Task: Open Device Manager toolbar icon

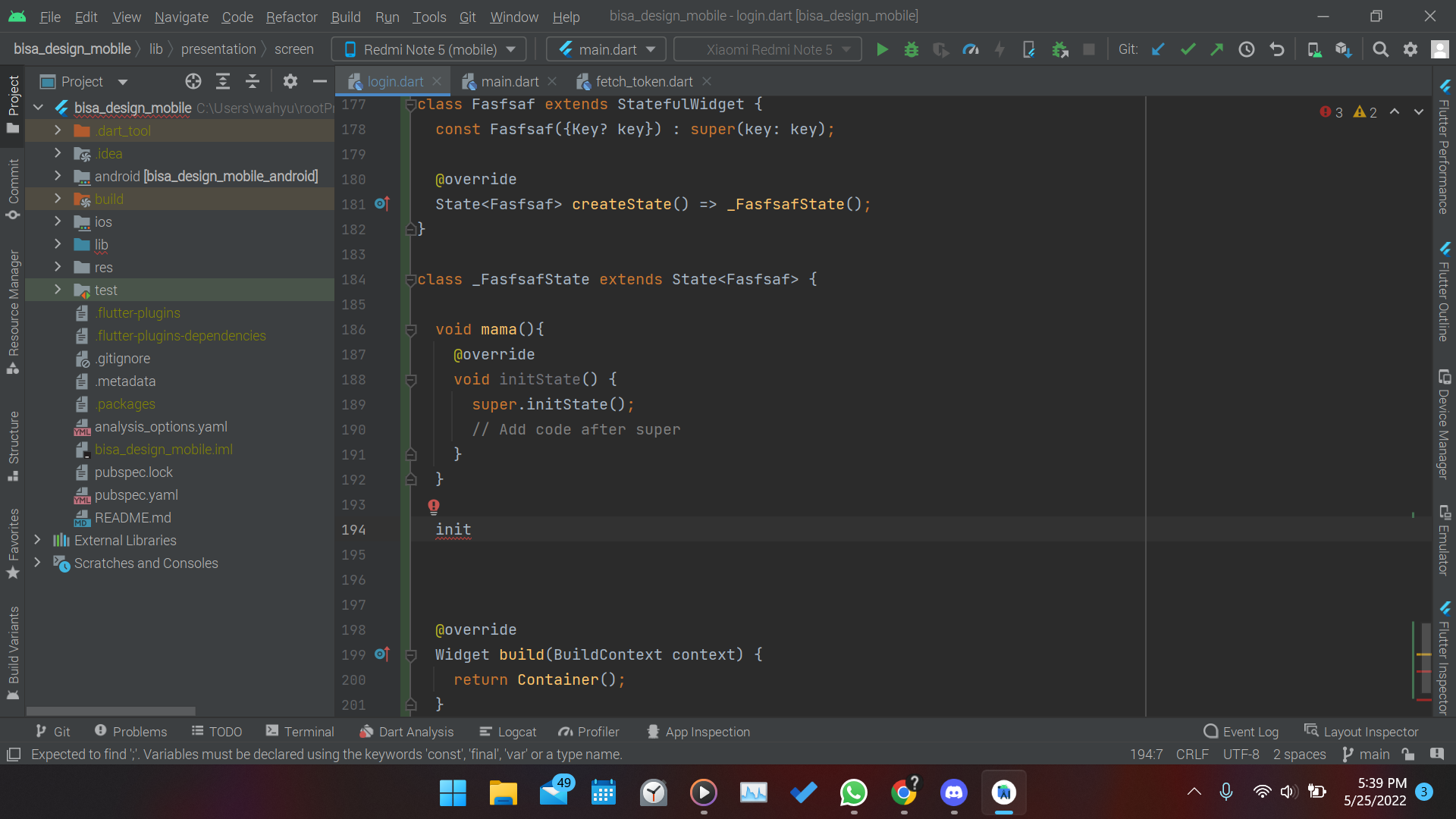Action: pos(1314,49)
